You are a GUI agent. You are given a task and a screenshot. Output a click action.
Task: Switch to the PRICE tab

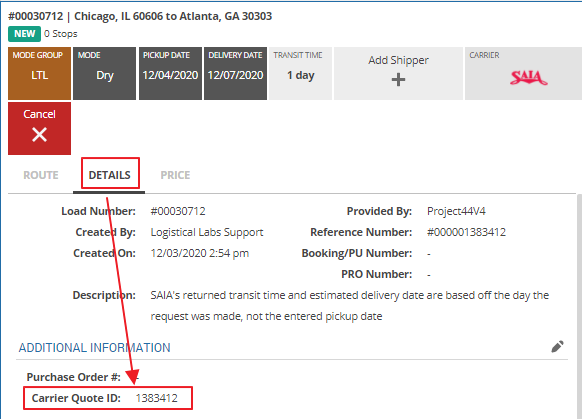tap(175, 175)
